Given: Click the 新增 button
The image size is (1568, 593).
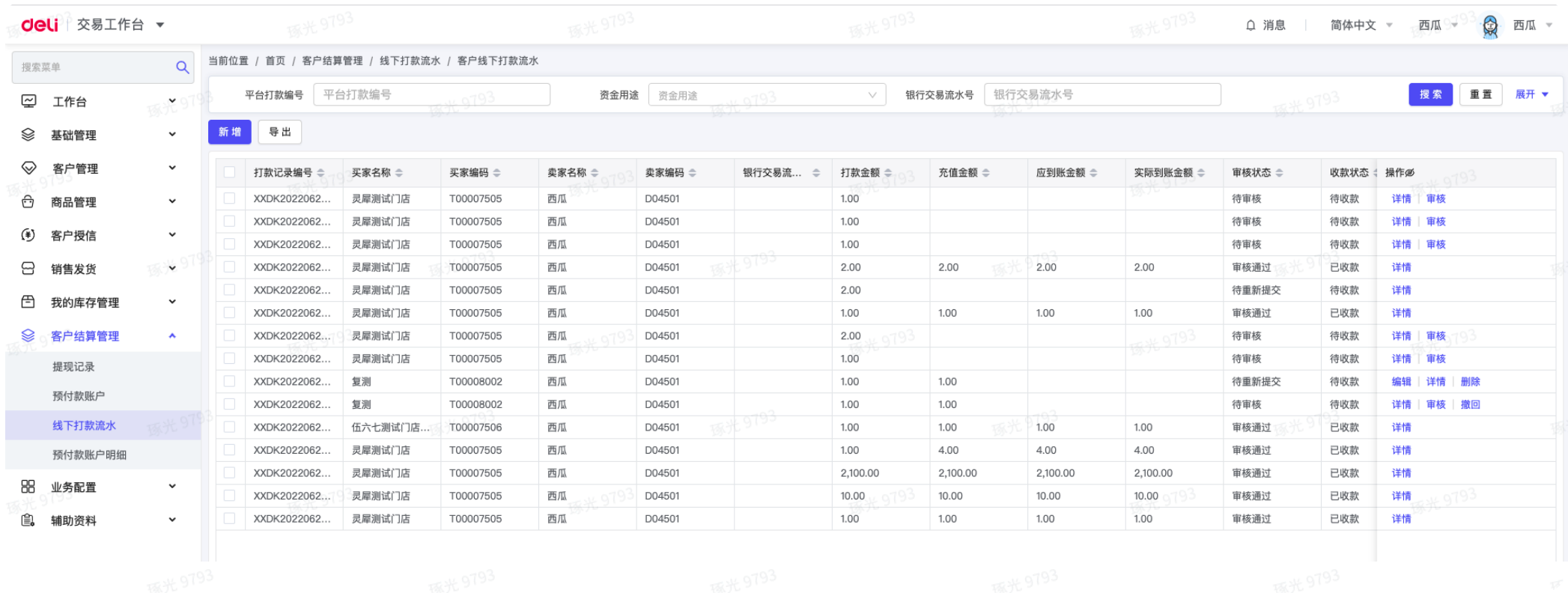Looking at the screenshot, I should point(230,132).
